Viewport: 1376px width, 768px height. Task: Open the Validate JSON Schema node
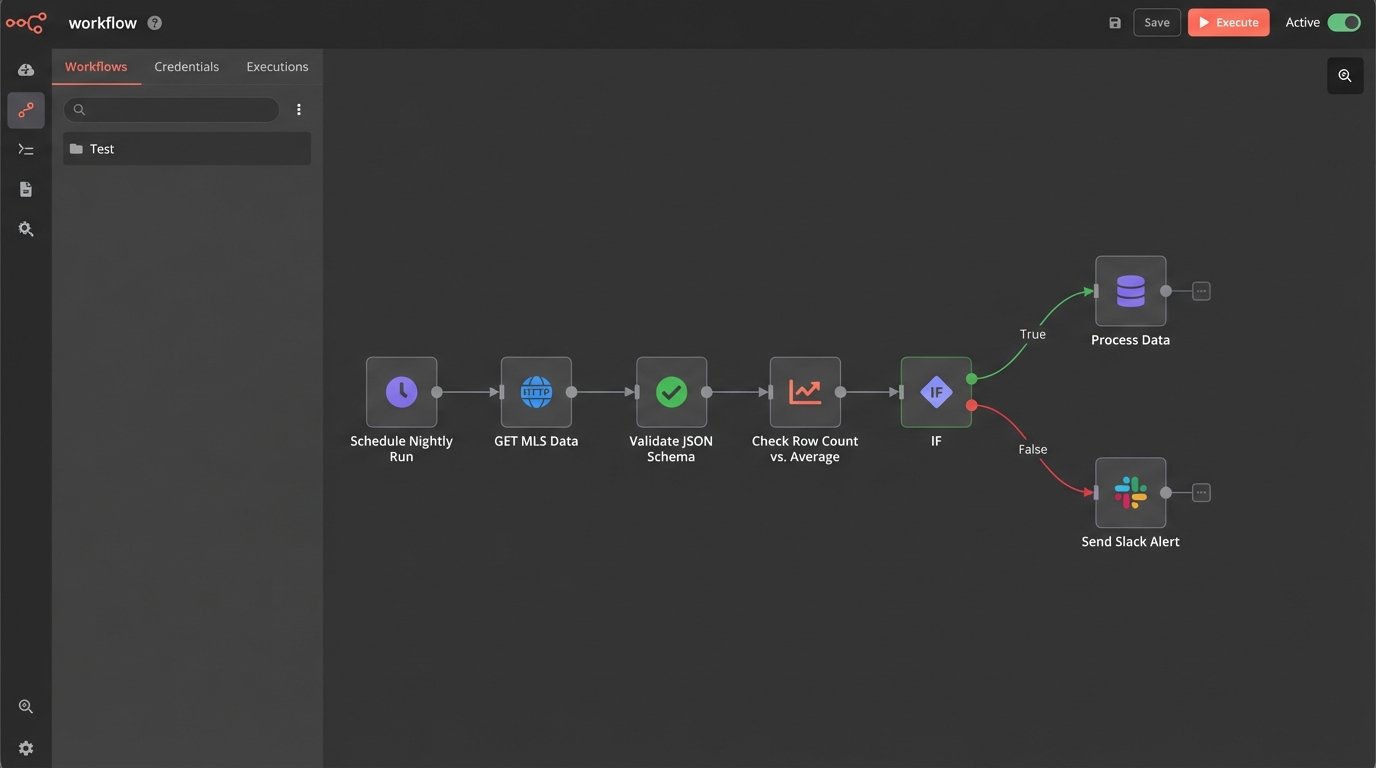click(671, 391)
